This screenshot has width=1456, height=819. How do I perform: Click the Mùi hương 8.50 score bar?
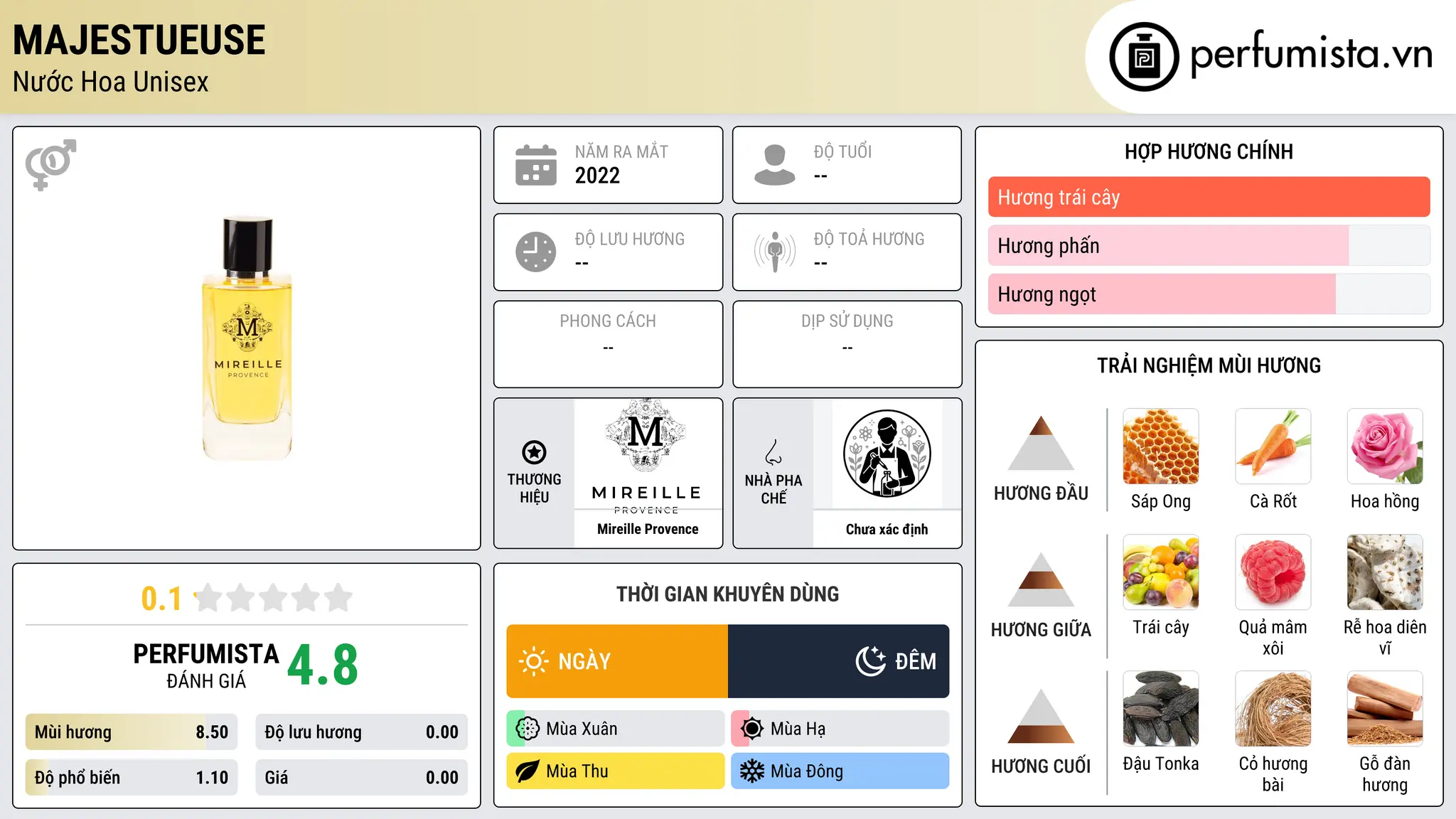coord(132,732)
